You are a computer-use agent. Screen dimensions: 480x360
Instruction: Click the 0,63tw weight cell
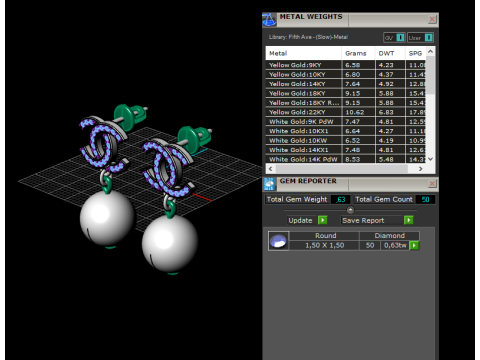coord(395,245)
